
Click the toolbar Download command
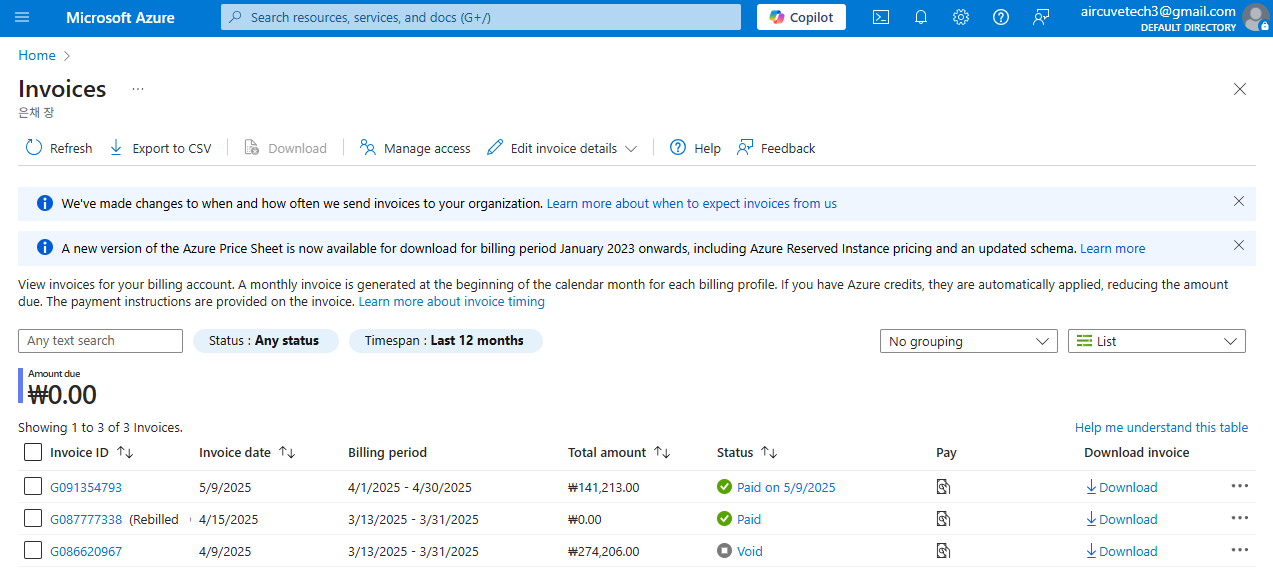click(x=286, y=148)
